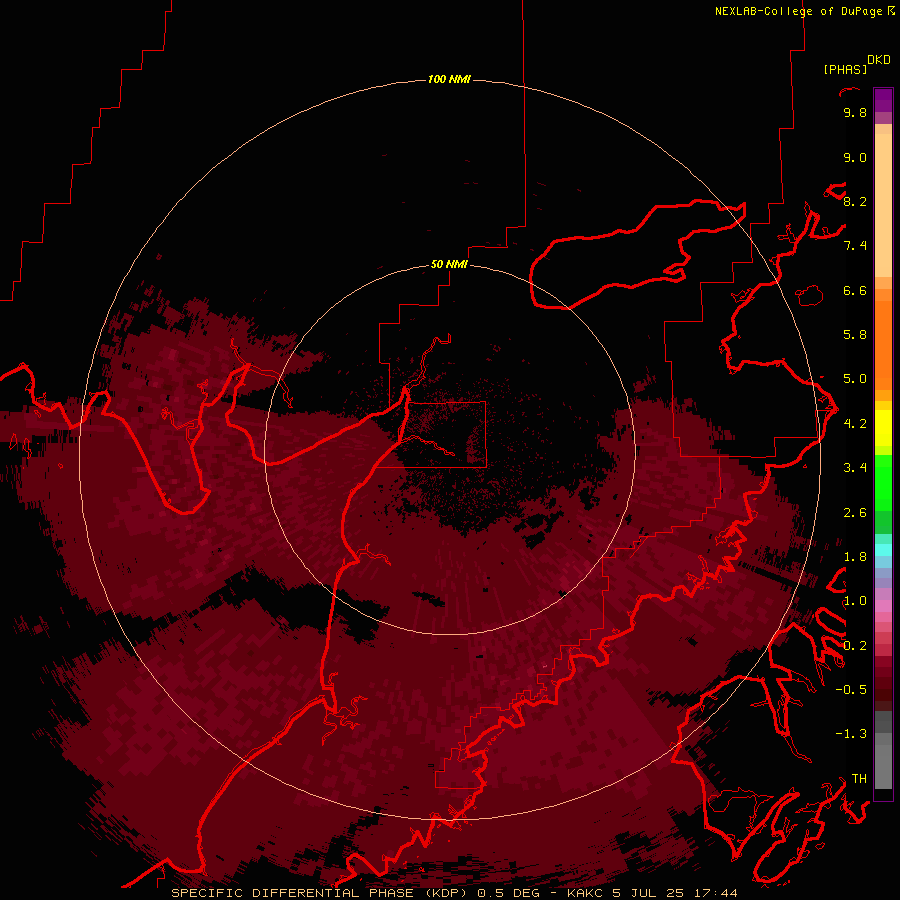Click the 4.2 value on the color scale
The width and height of the screenshot is (900, 900).
pyautogui.click(x=855, y=424)
